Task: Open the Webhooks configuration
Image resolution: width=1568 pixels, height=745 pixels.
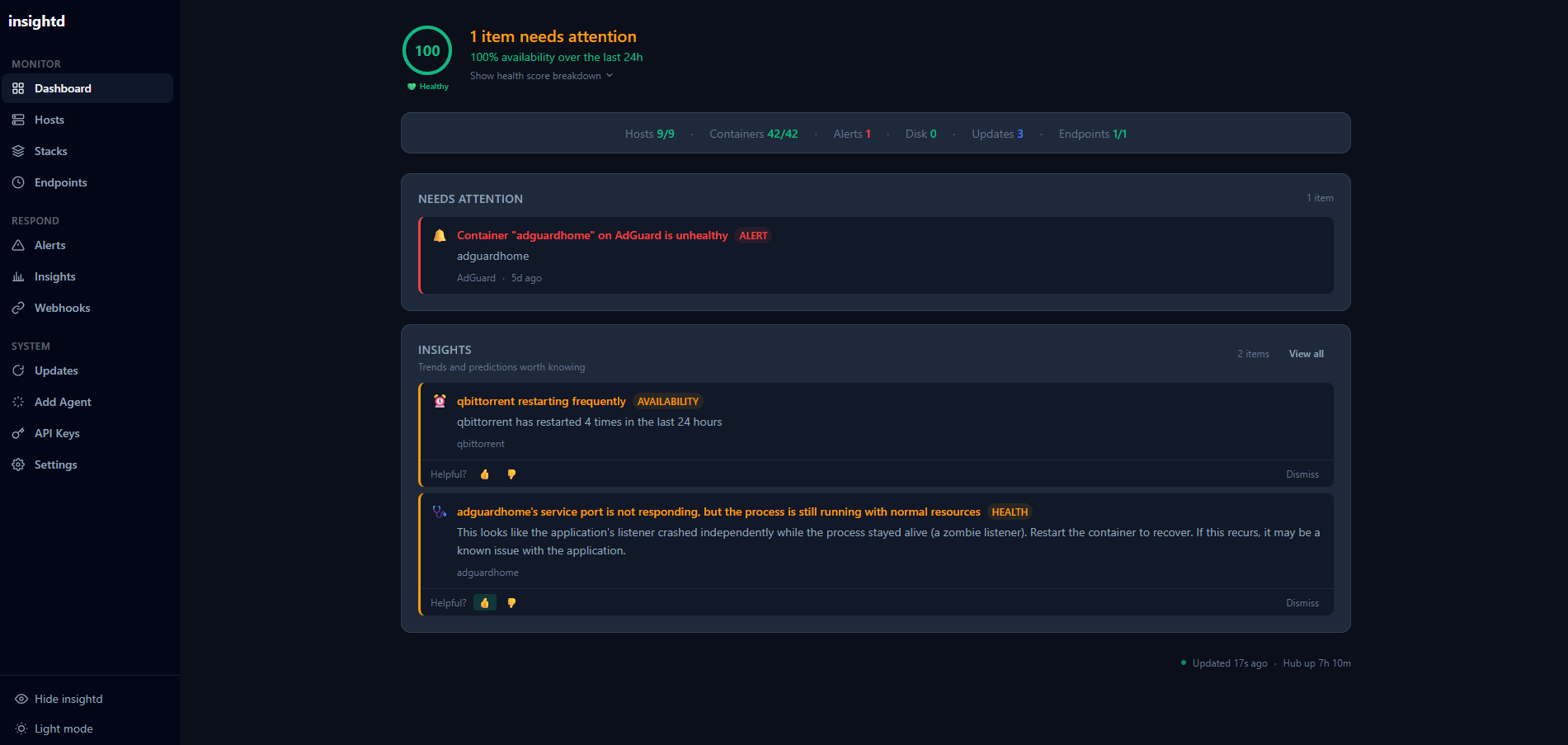Action: click(62, 308)
